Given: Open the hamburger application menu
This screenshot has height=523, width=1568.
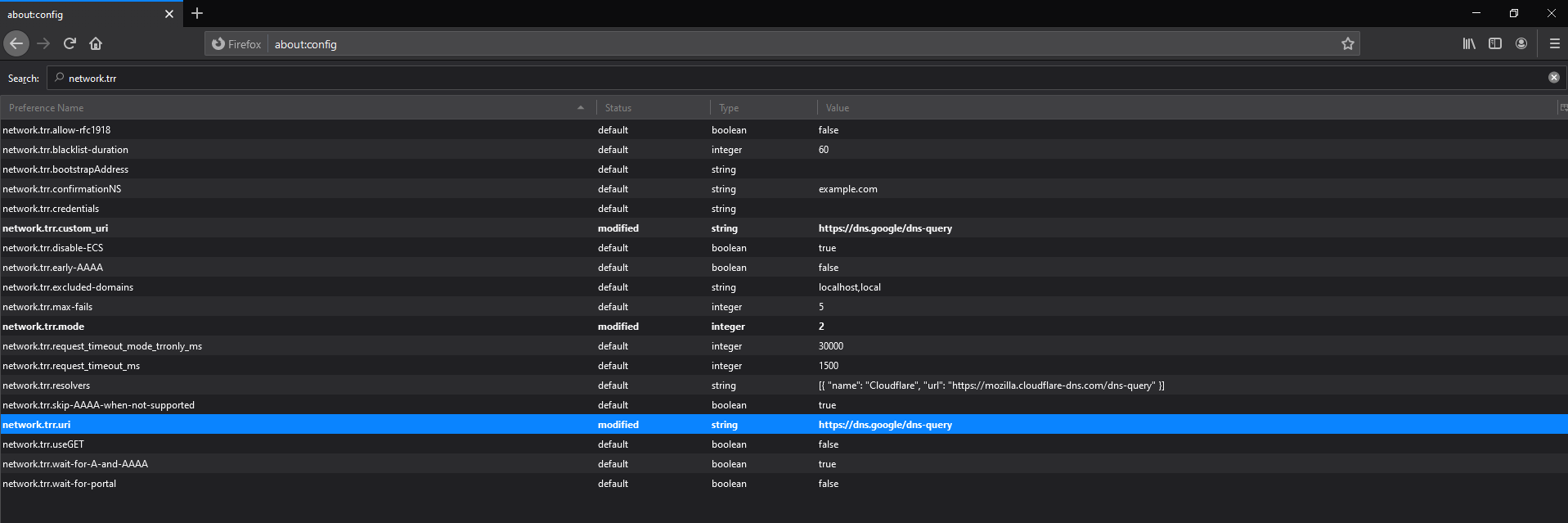Looking at the screenshot, I should tap(1554, 43).
